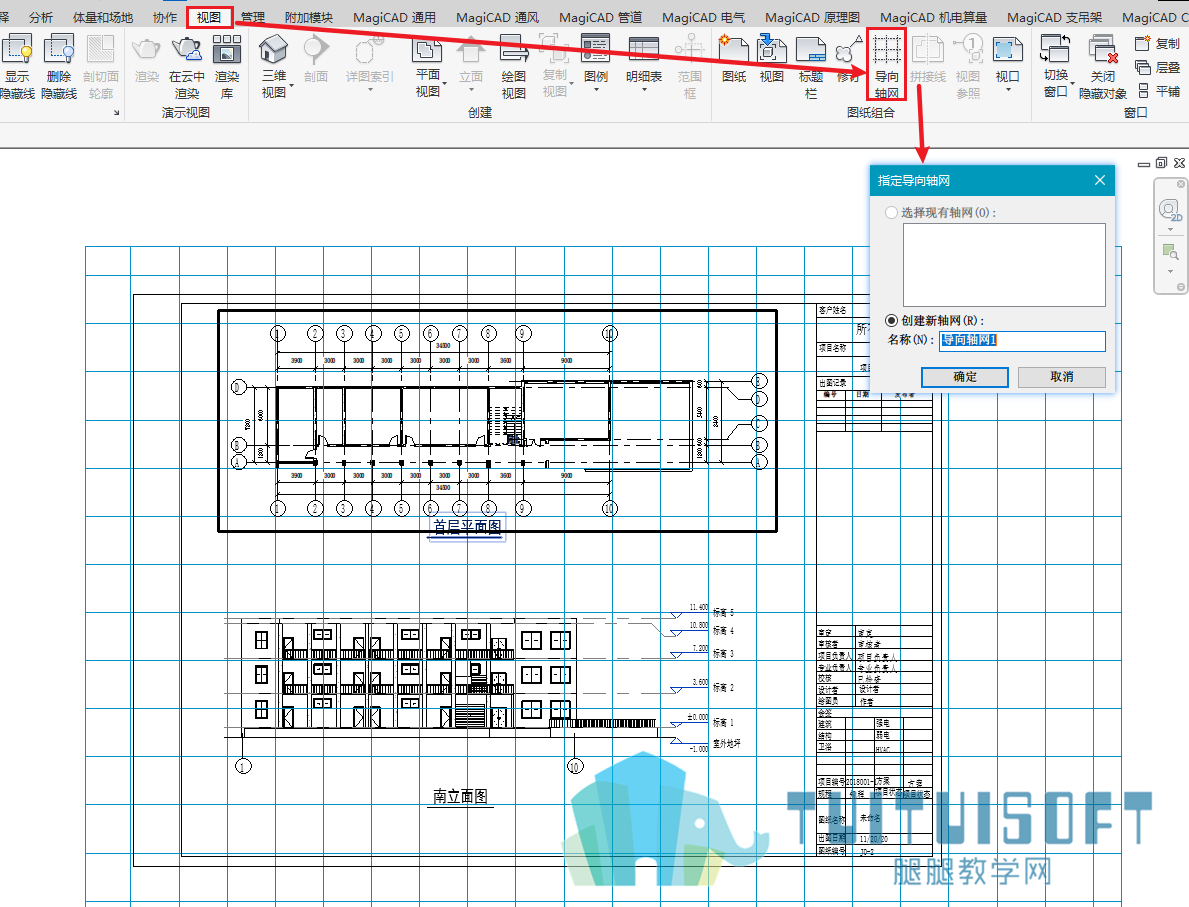Click the guide grid name input field
The height and width of the screenshot is (907, 1189).
click(1022, 341)
